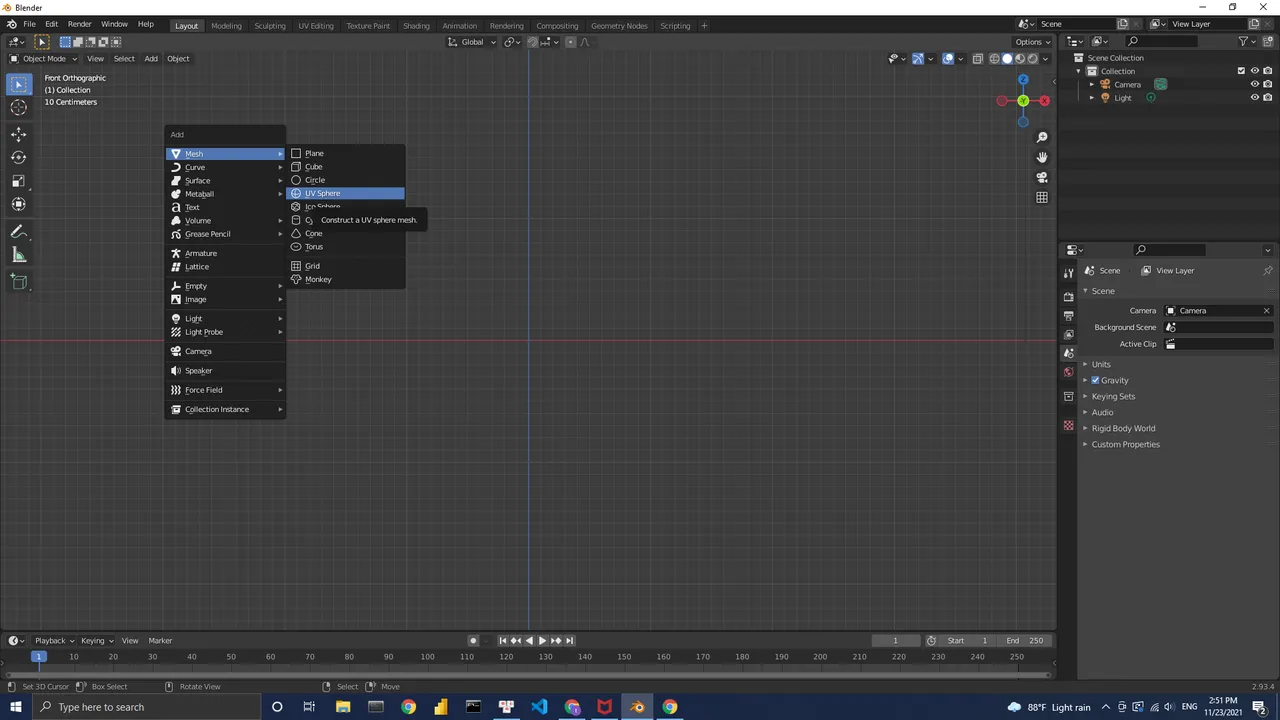Disable Light in renders

1268,98
